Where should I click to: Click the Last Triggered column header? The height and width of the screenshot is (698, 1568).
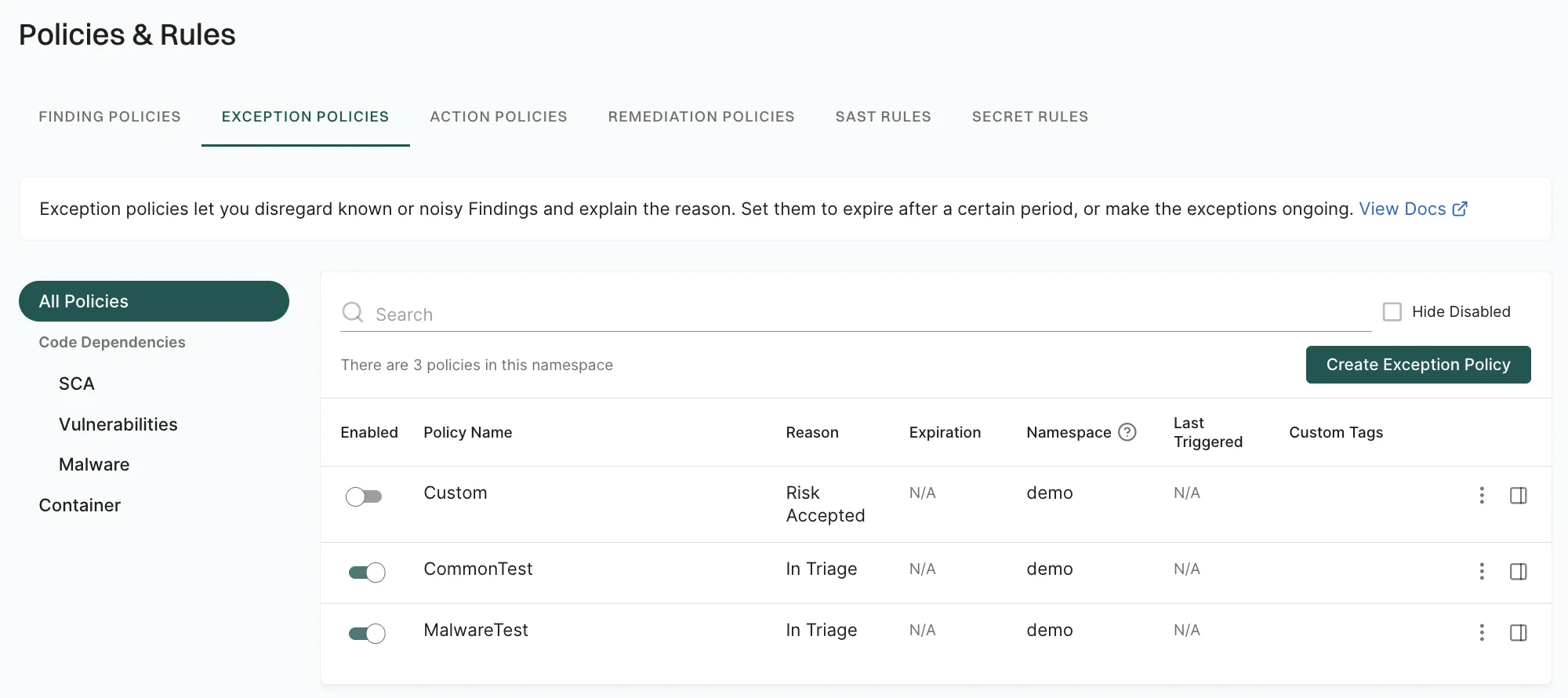point(1208,432)
